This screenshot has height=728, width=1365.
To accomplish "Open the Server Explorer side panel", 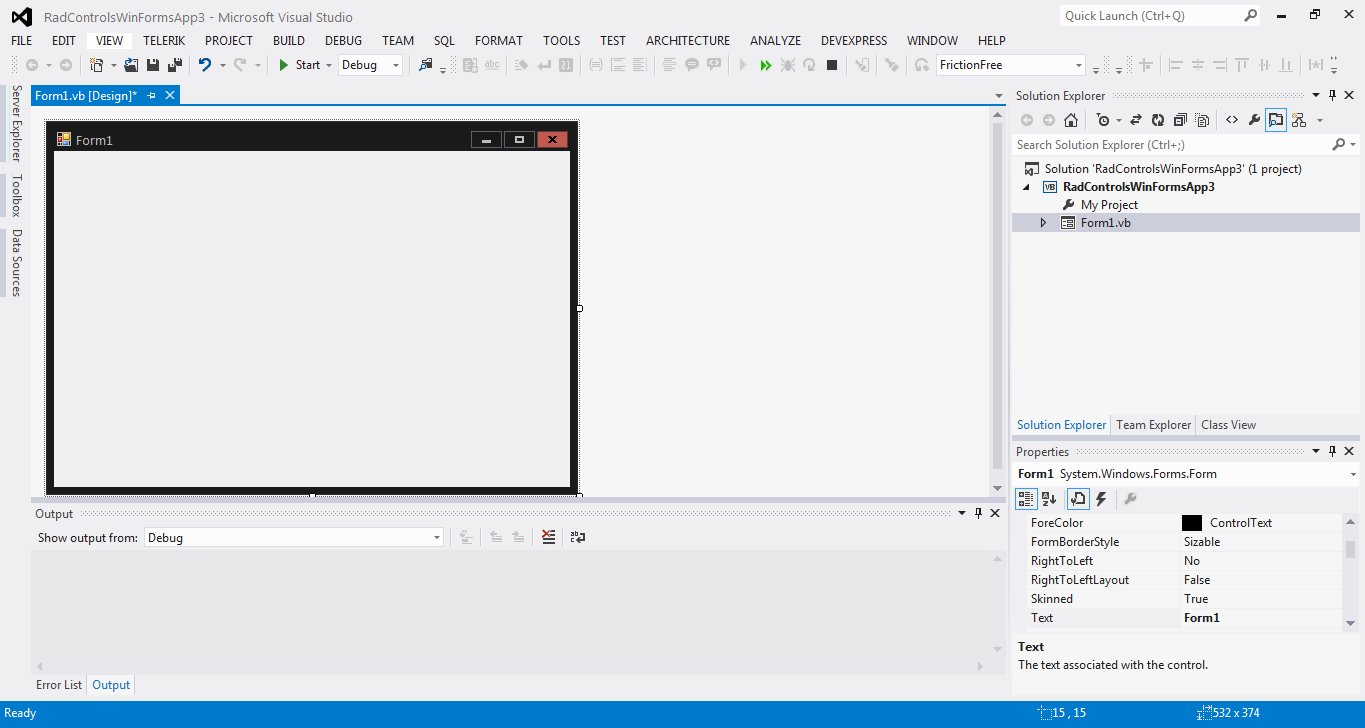I will point(16,124).
